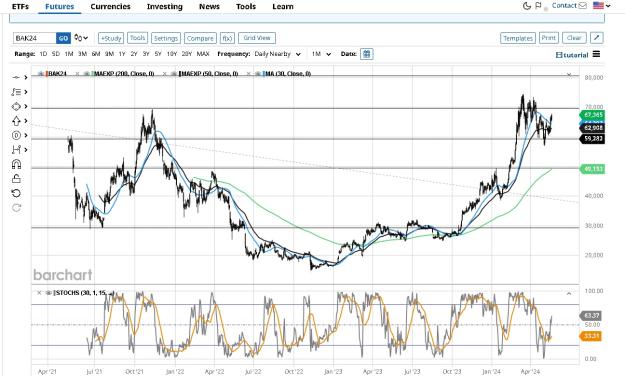Click the BAK24 symbol input field
625x376 pixels.
tap(35, 38)
